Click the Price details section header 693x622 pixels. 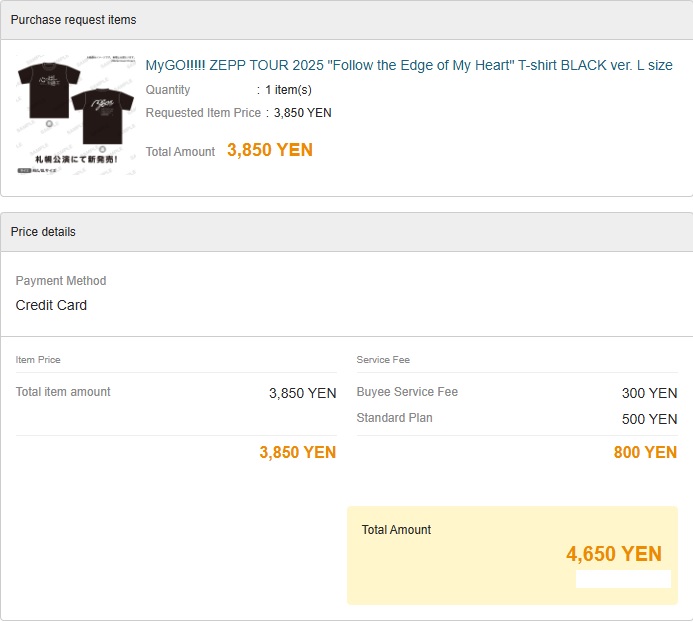coord(43,232)
